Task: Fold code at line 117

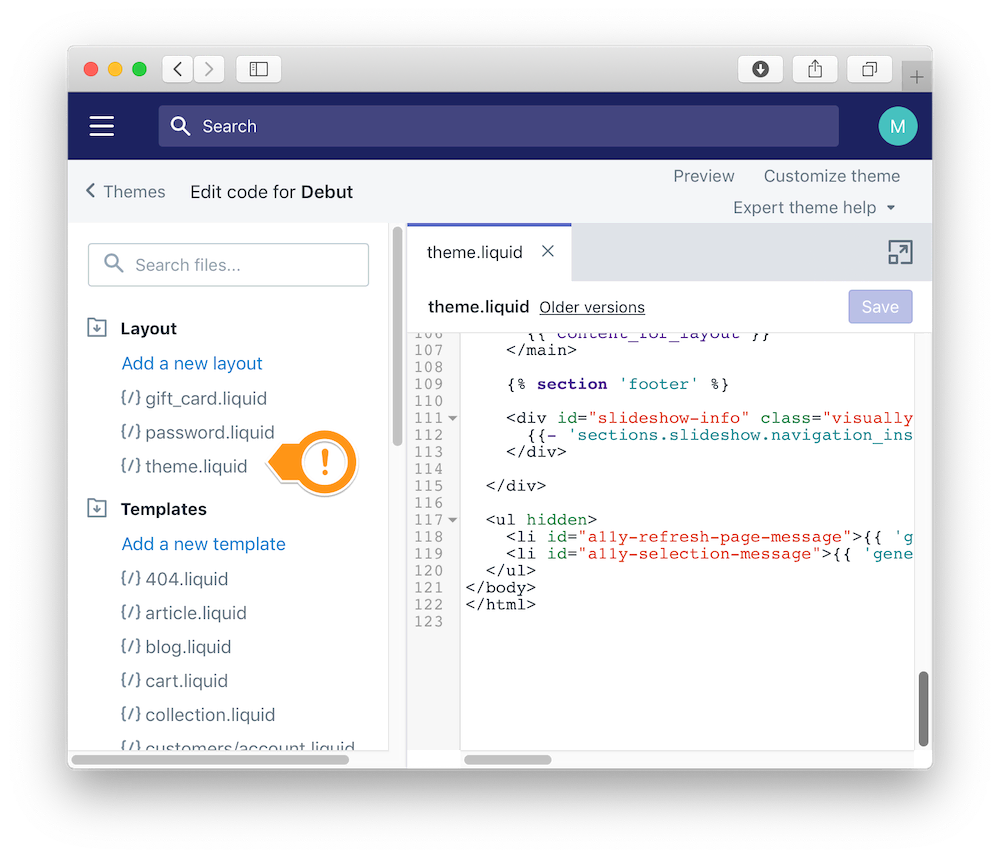Action: pos(452,520)
